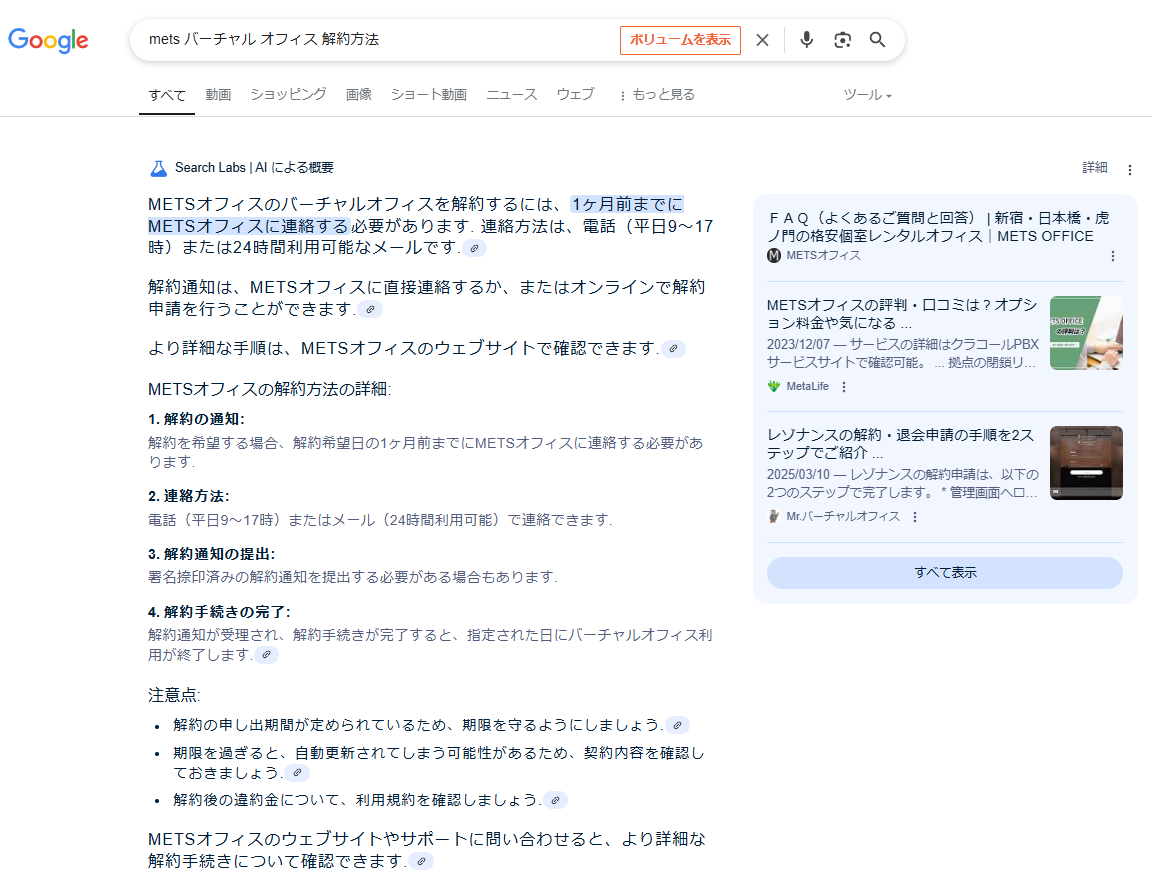Start voice search with the microphone icon
The width and height of the screenshot is (1152, 878).
[807, 40]
